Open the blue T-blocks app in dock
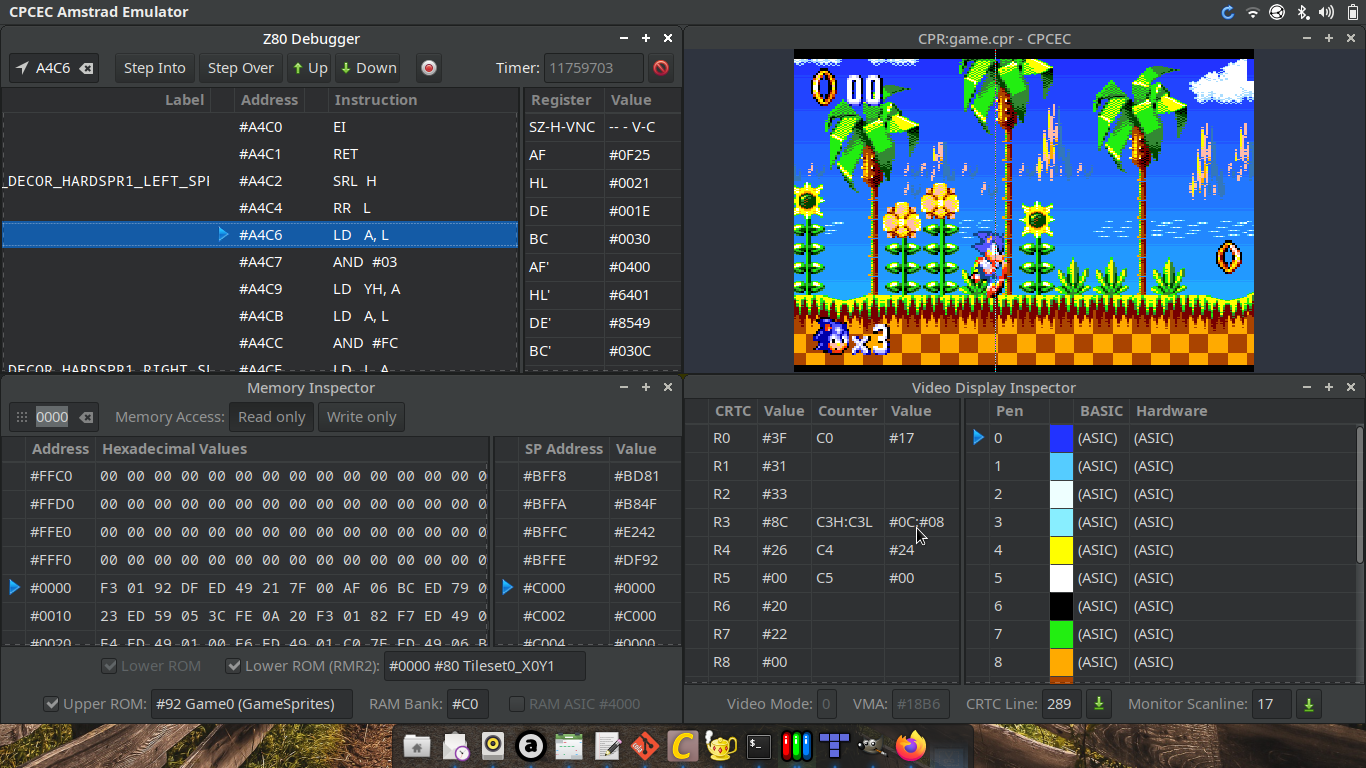The width and height of the screenshot is (1366, 768). pyautogui.click(x=834, y=746)
